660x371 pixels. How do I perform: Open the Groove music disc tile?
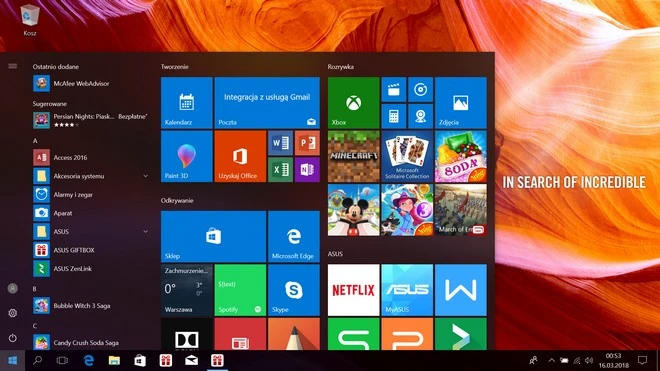(420, 89)
